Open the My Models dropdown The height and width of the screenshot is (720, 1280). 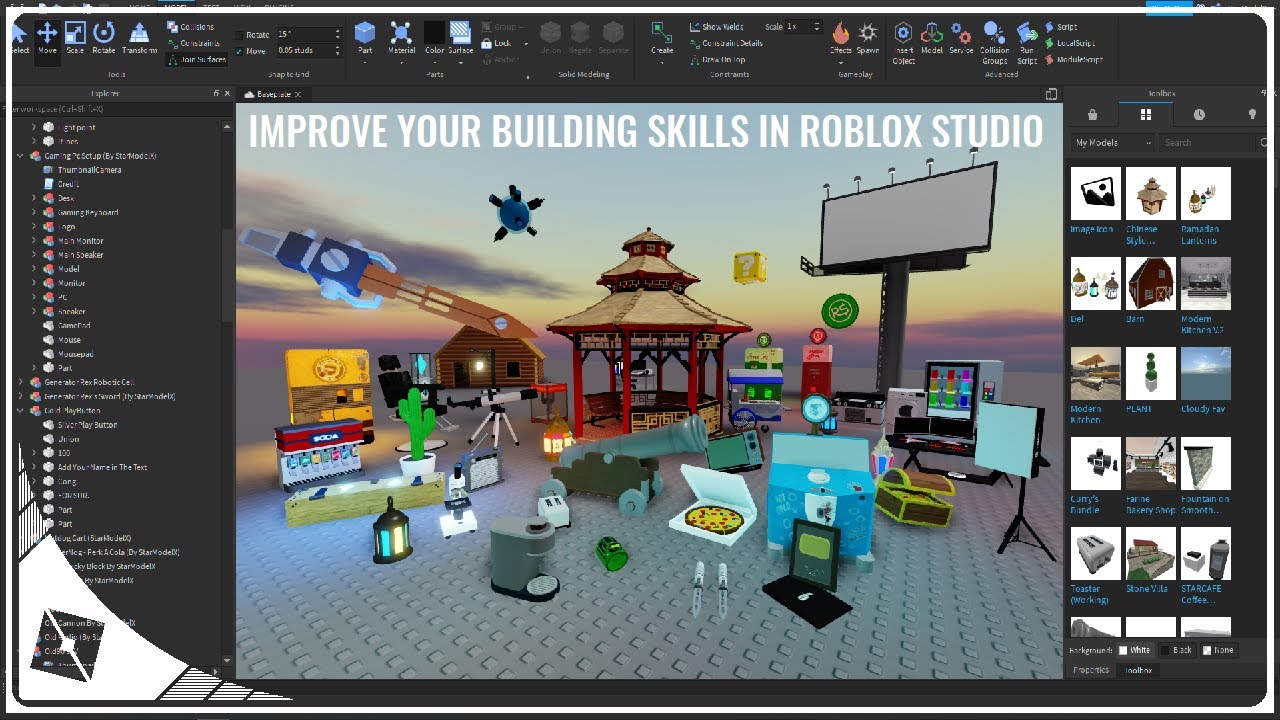[x=1113, y=143]
